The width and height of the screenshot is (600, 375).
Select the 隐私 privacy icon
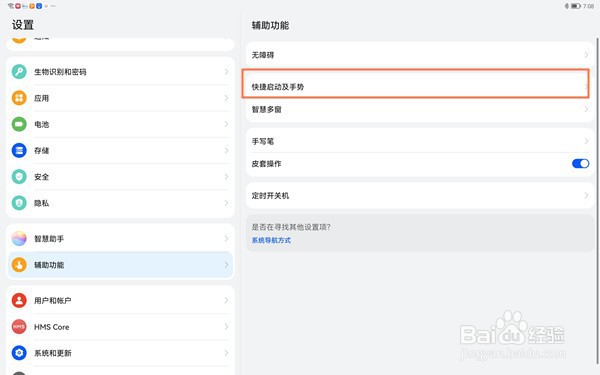tap(19, 203)
